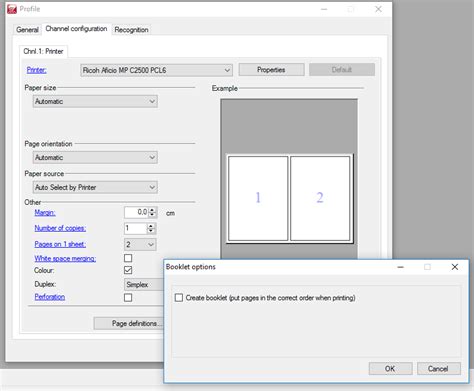Increase number of copies with up arrow
The width and height of the screenshot is (474, 391).
pyautogui.click(x=151, y=226)
